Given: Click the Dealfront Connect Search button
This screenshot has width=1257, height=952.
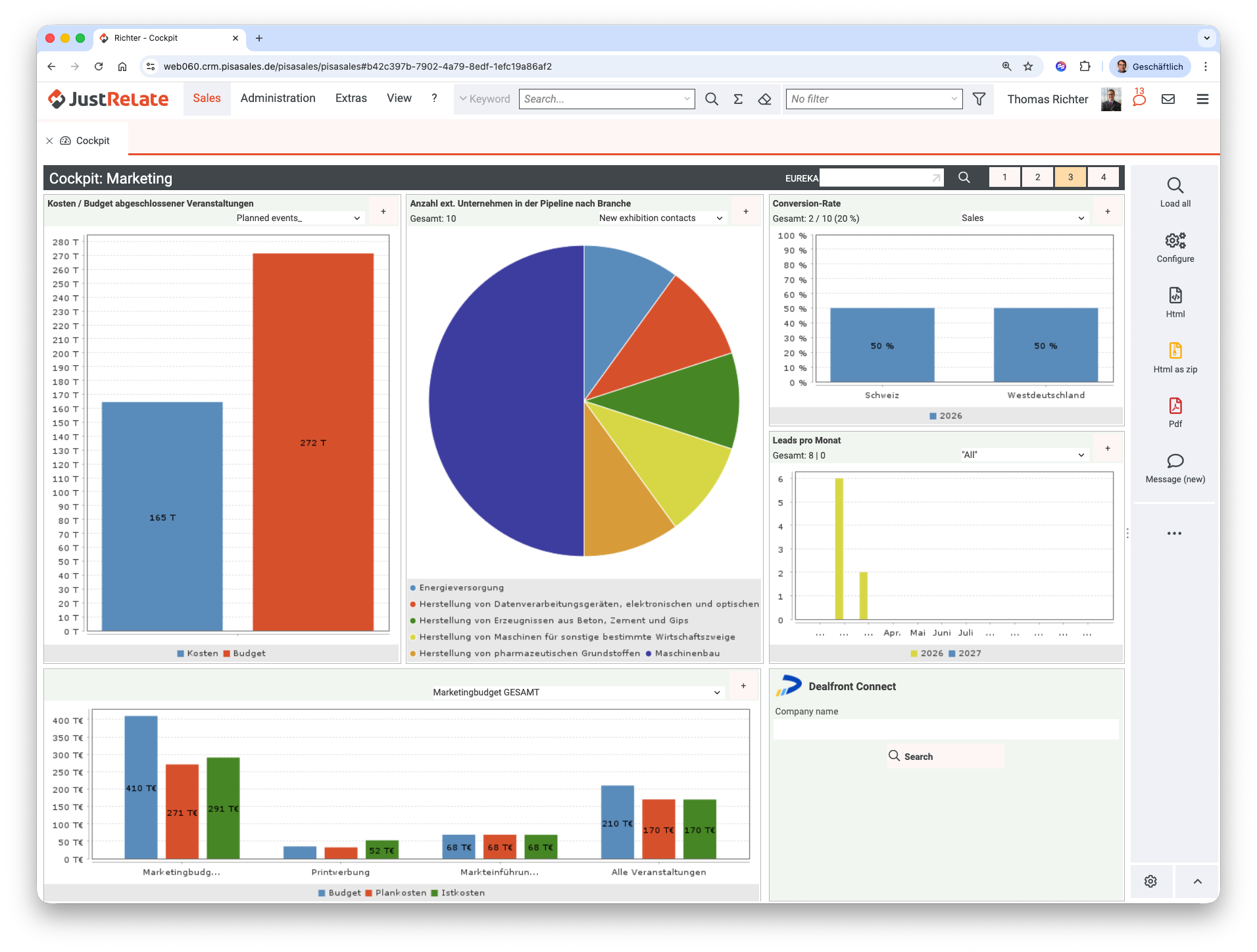Looking at the screenshot, I should coord(945,757).
